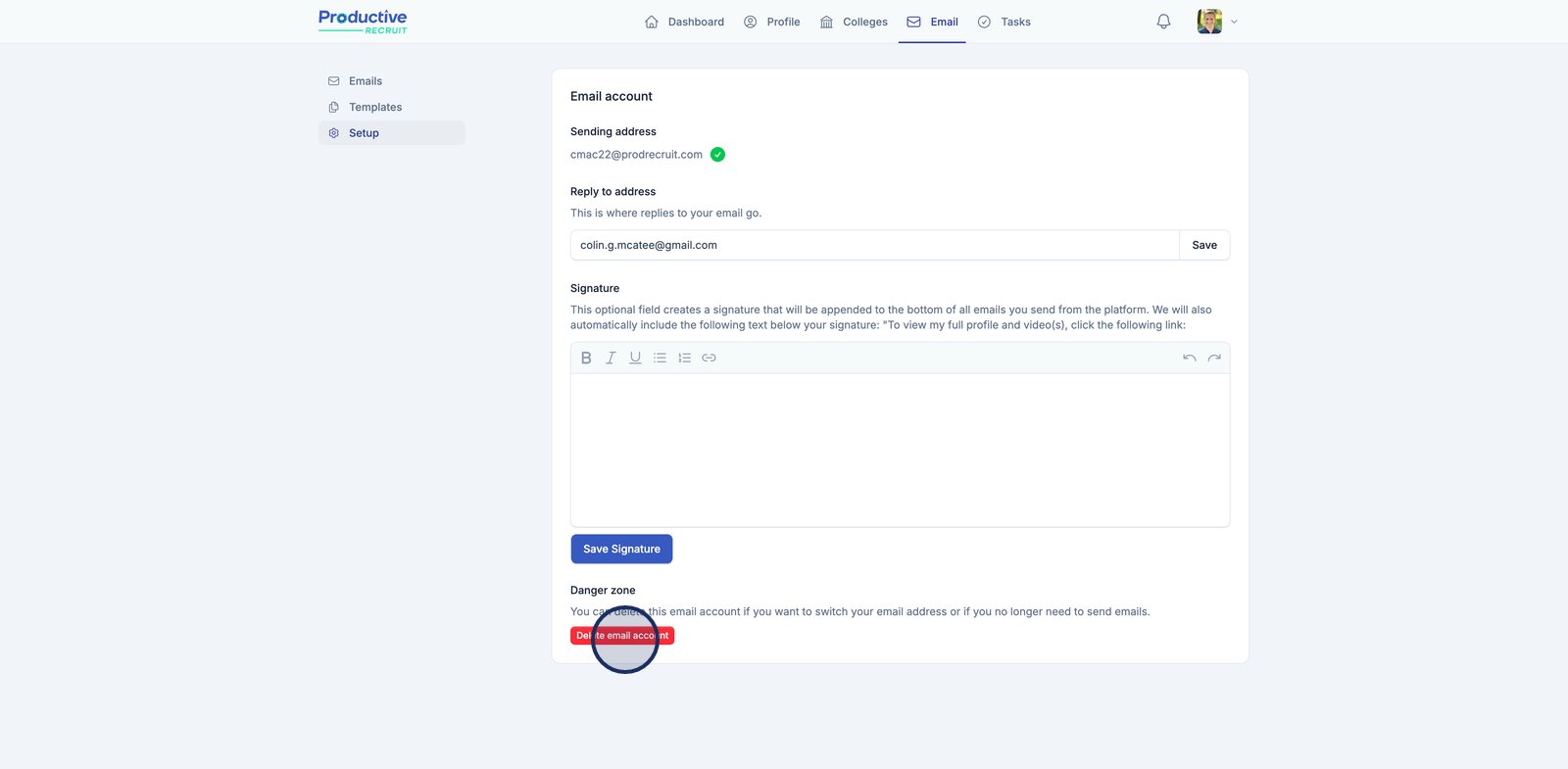Save the reply to address
Viewport: 1568px width, 769px height.
(x=1204, y=245)
